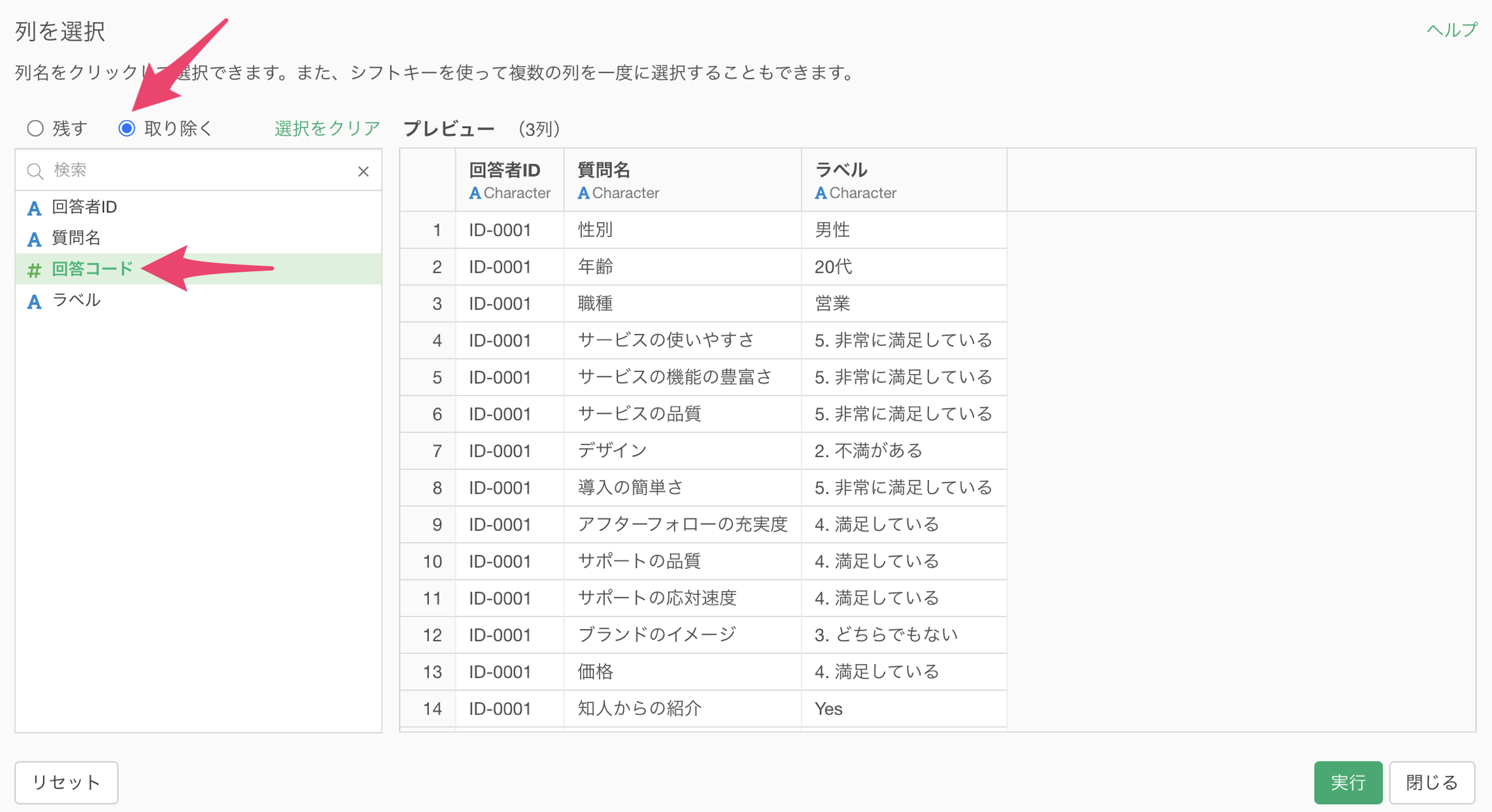This screenshot has height=812, width=1492.
Task: Click numeric hash icon beside 回答コード
Action: (34, 269)
